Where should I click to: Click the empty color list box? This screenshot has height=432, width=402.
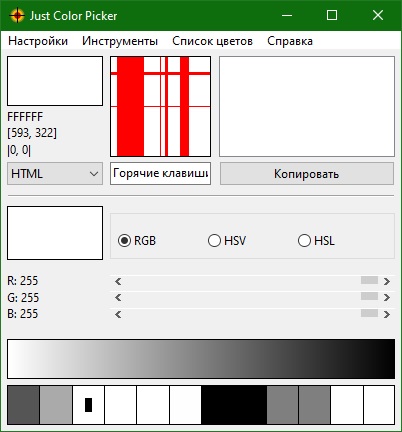(307, 106)
